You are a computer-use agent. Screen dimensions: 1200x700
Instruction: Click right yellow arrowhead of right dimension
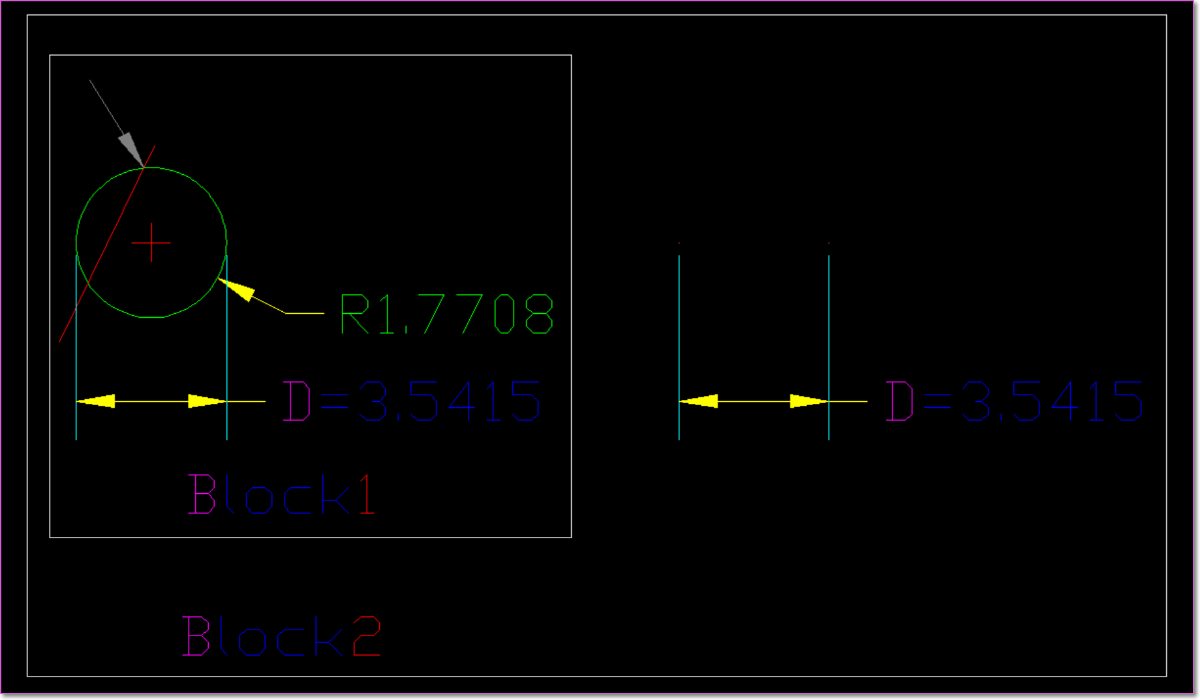(809, 401)
